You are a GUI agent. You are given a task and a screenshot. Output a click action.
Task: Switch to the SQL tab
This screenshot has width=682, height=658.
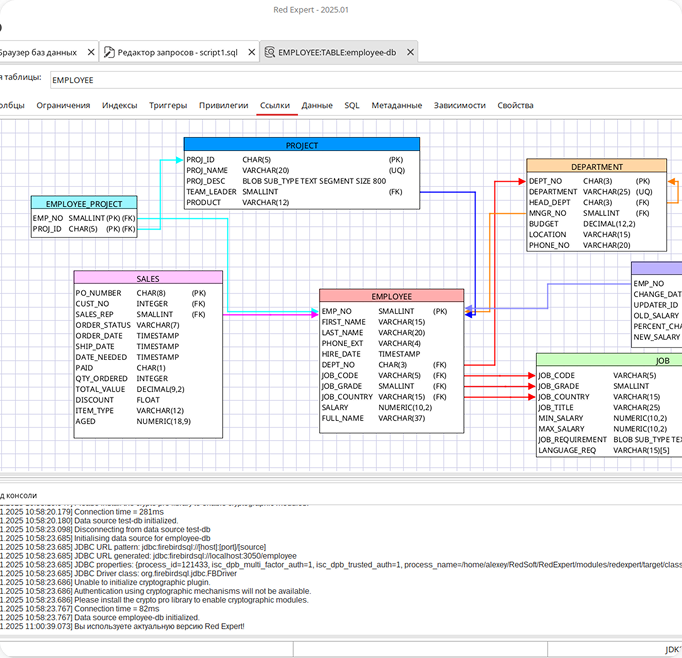pyautogui.click(x=352, y=105)
